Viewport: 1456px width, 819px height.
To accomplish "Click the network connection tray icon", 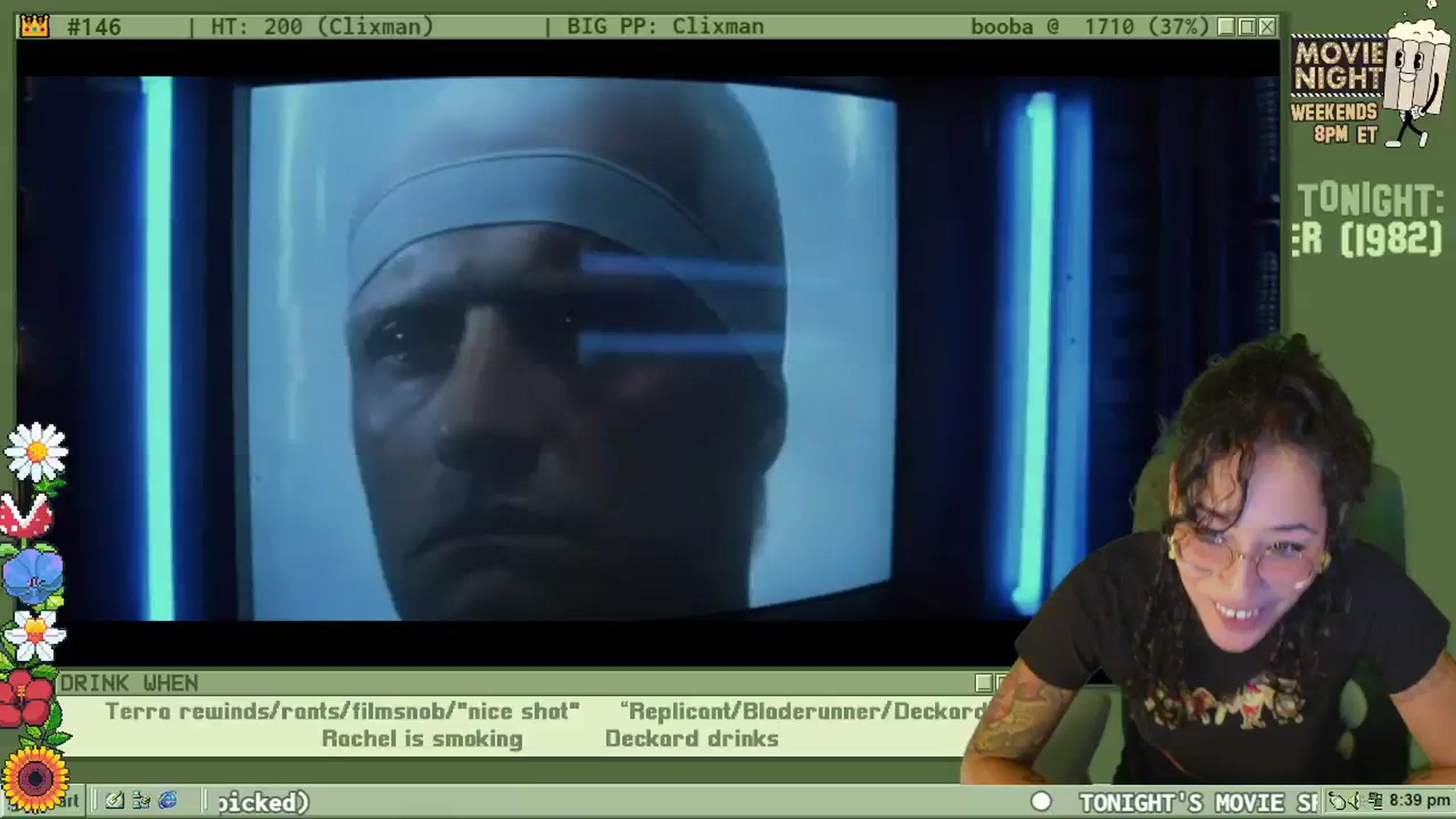I will (1375, 801).
